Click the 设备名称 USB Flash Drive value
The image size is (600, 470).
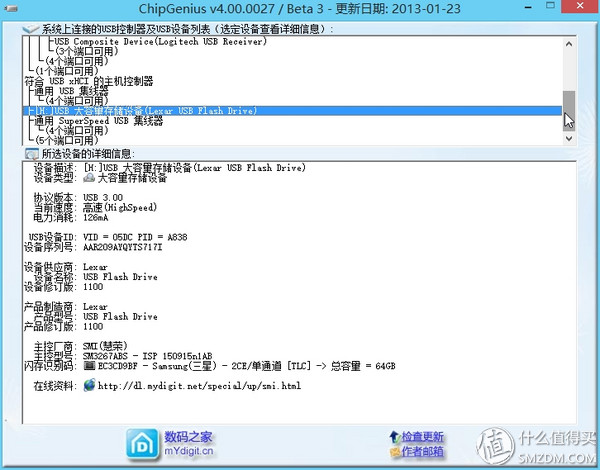click(x=120, y=277)
